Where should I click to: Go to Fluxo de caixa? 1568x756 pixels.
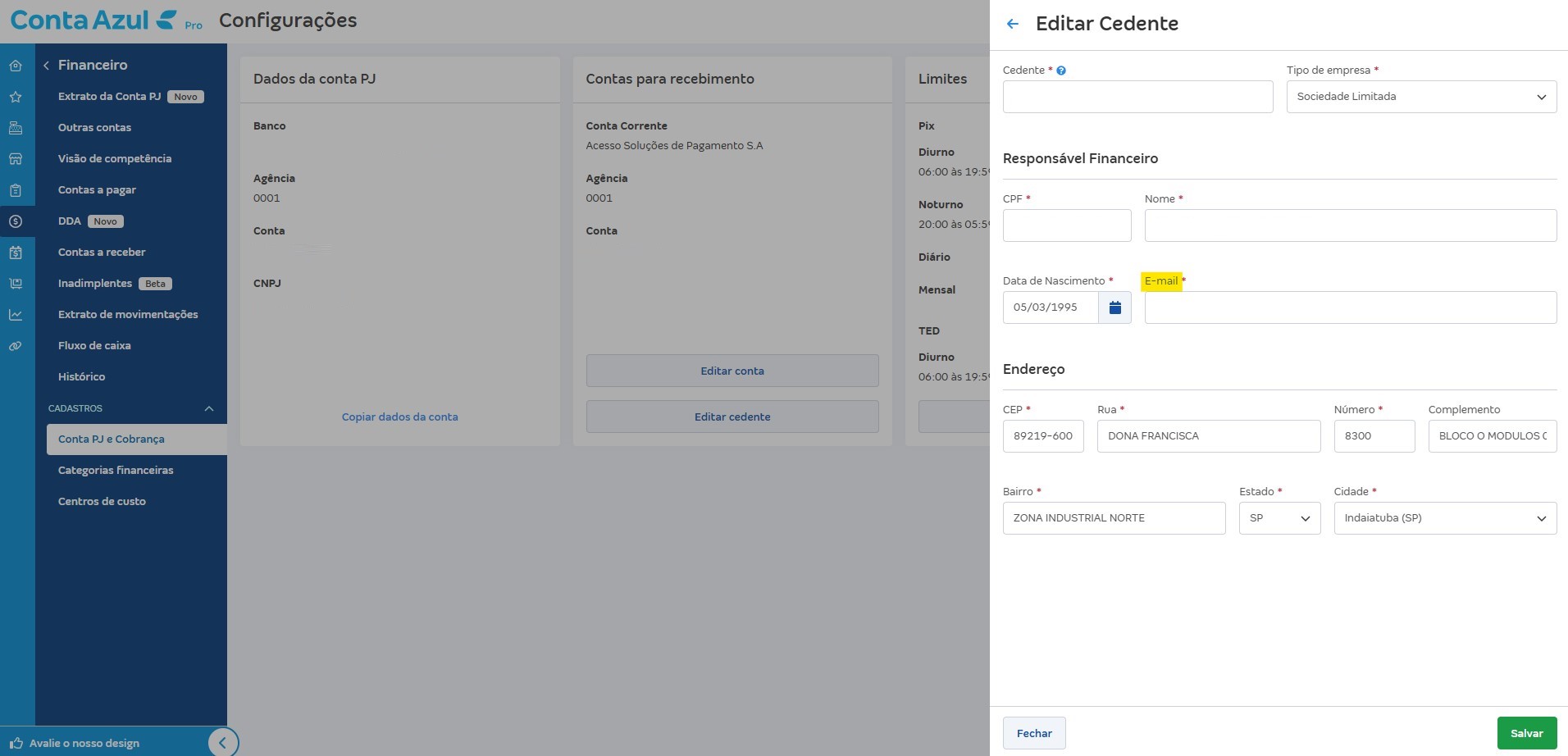pos(94,346)
